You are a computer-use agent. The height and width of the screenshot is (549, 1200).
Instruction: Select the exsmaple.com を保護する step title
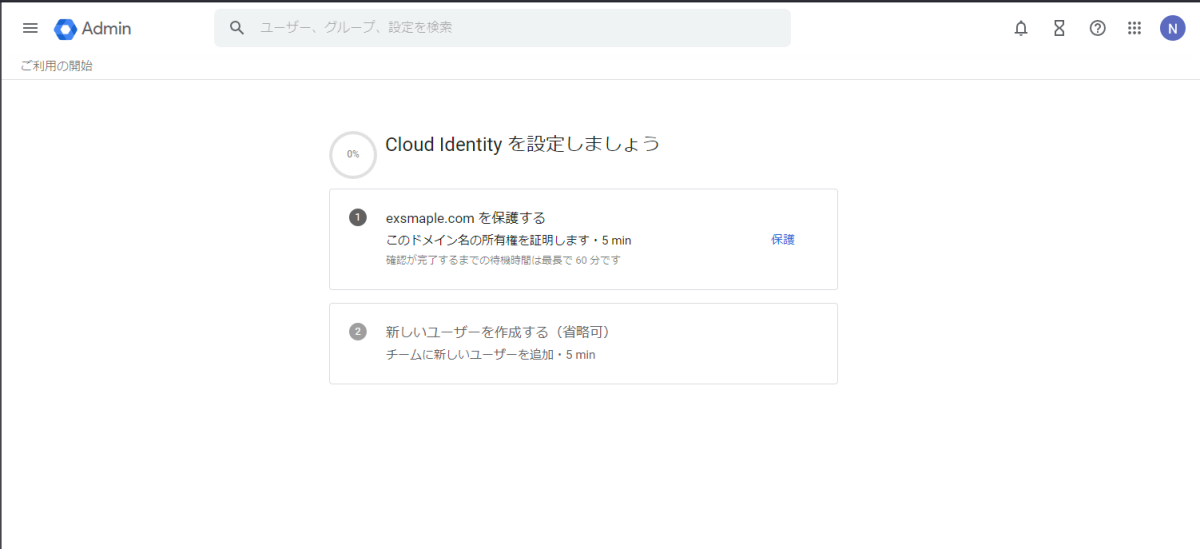[466, 217]
